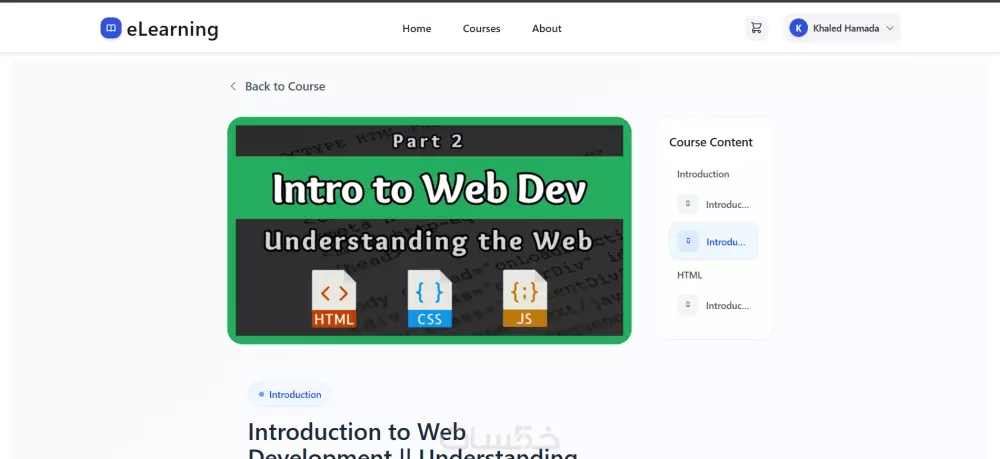Click the Introduction tag badge
1000x459 pixels.
290,395
